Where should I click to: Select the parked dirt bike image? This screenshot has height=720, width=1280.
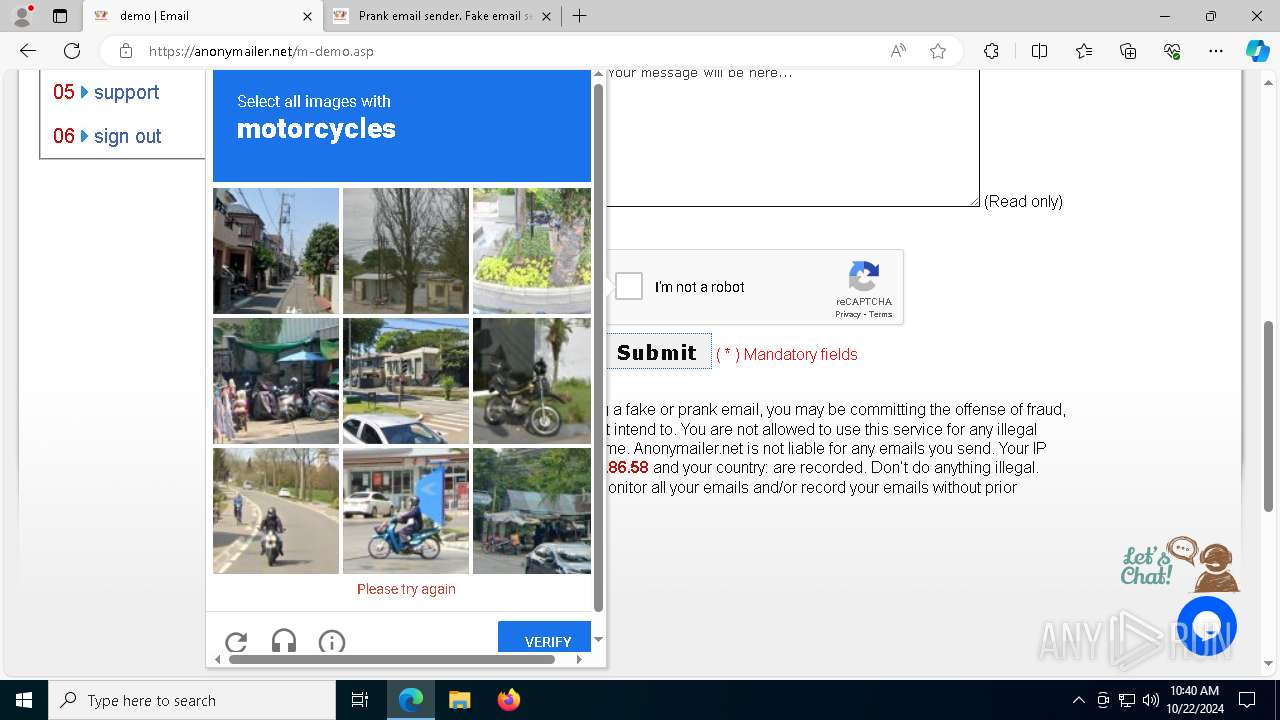(x=532, y=381)
